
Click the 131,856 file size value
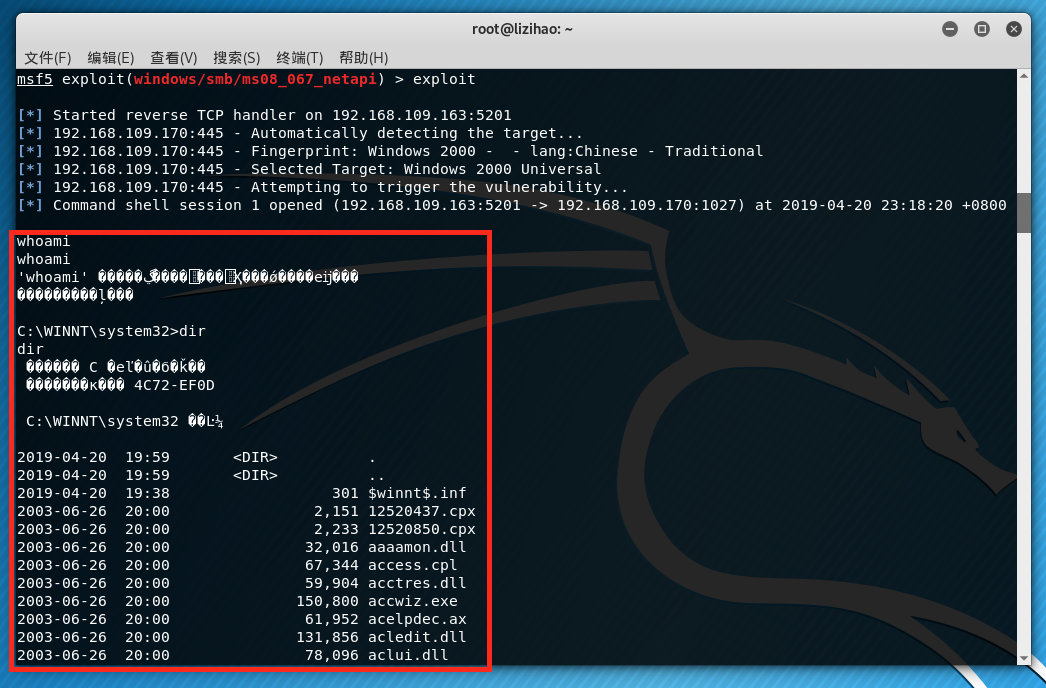tap(328, 638)
